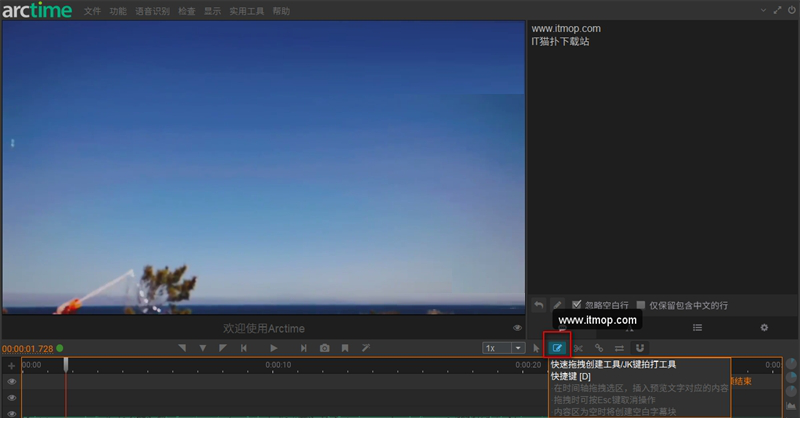
Task: Click the top-right chevron down icon
Action: point(763,10)
